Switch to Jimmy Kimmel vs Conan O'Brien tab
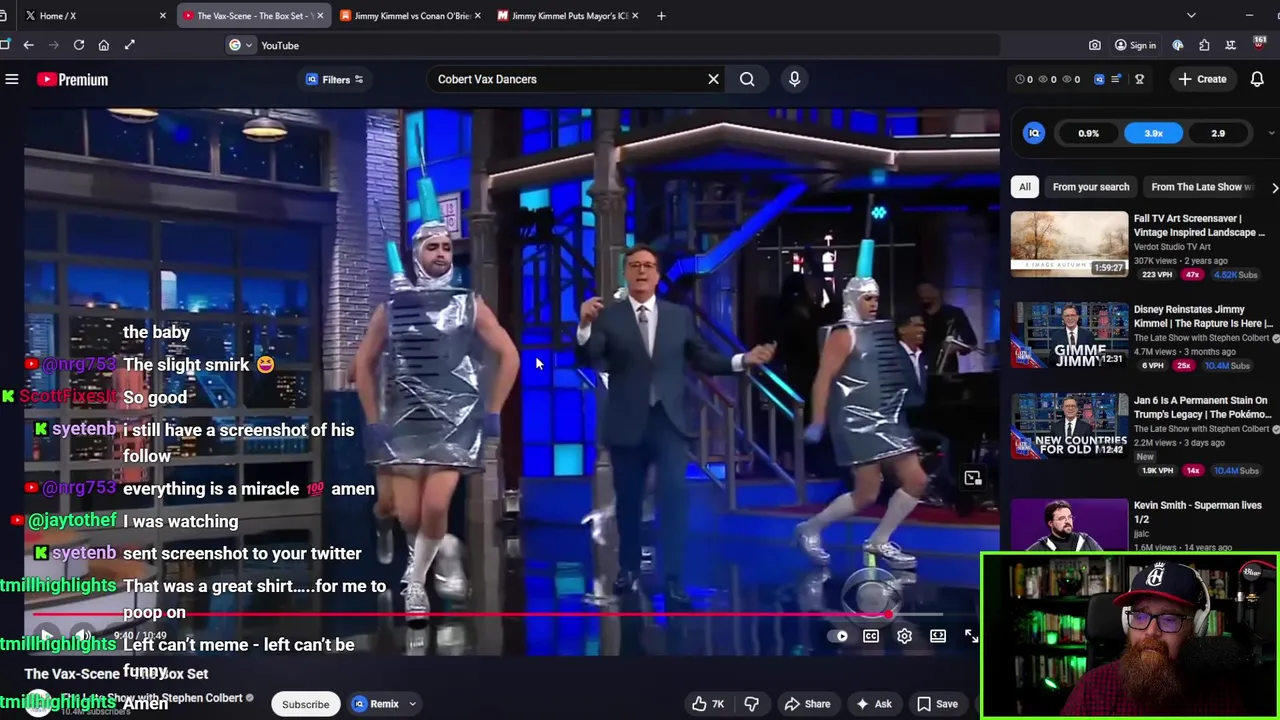1280x720 pixels. point(410,16)
